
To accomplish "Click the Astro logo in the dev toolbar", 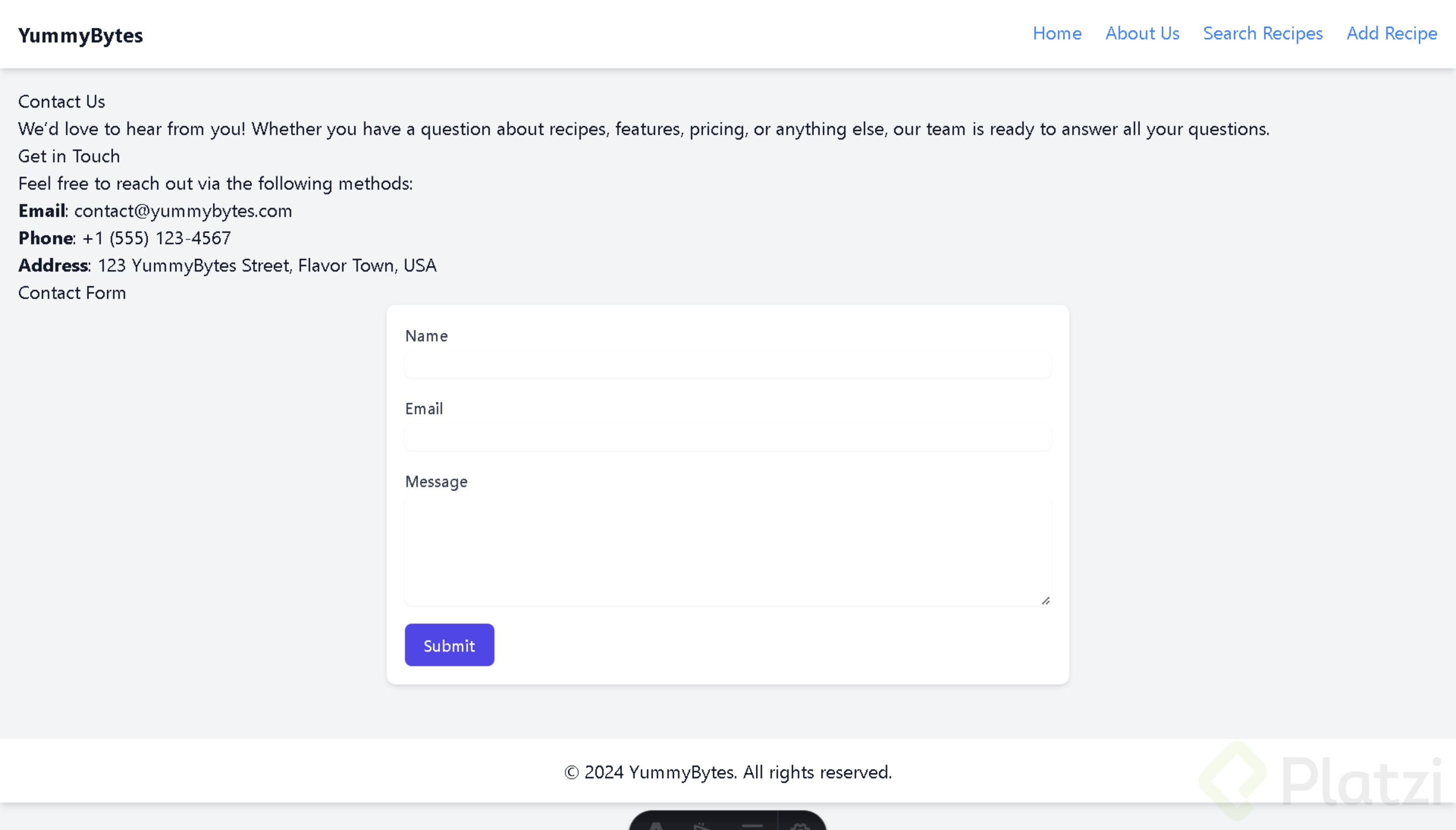I will point(656,825).
